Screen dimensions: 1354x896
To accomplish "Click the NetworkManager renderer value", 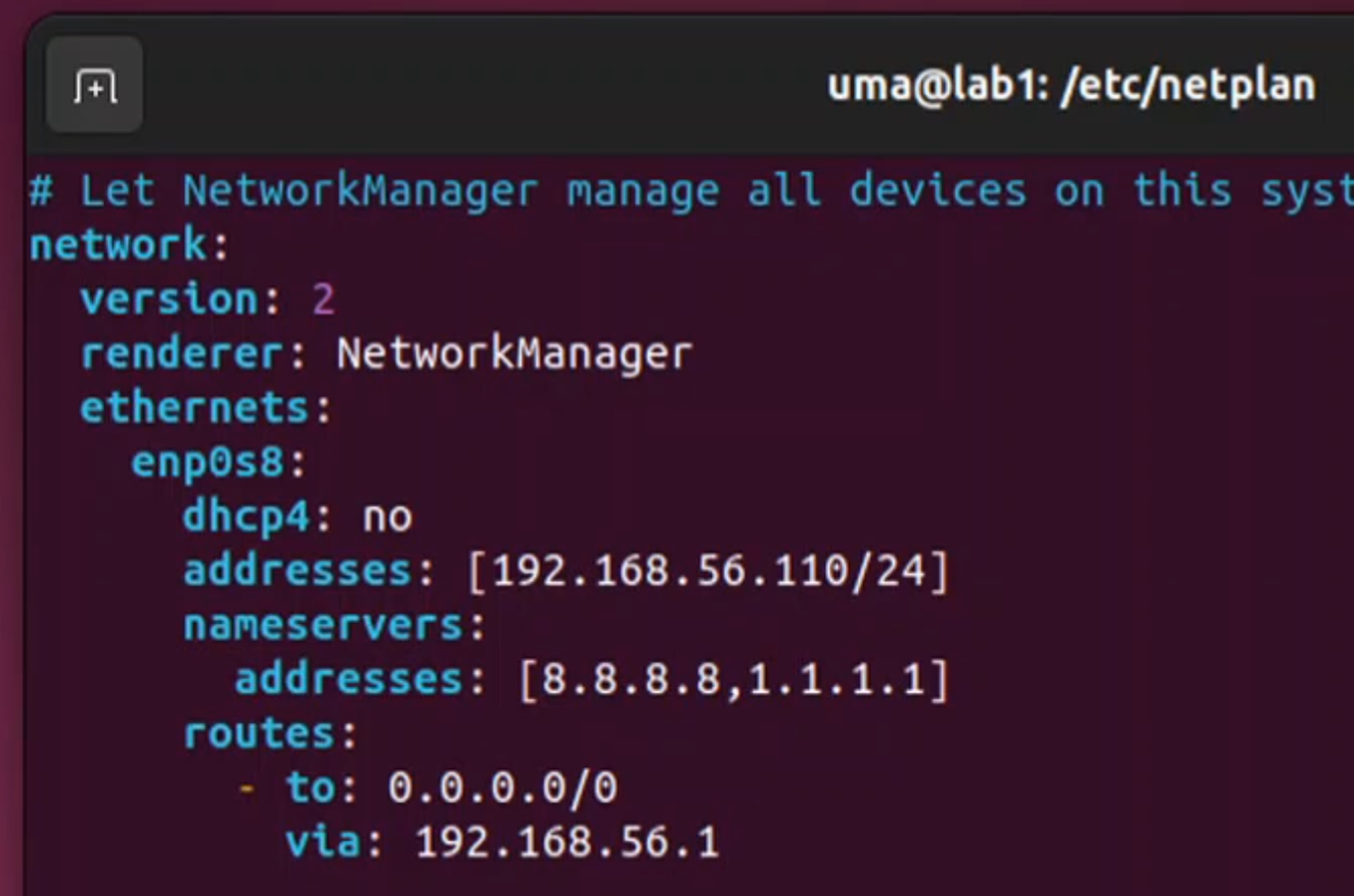I will coord(513,354).
